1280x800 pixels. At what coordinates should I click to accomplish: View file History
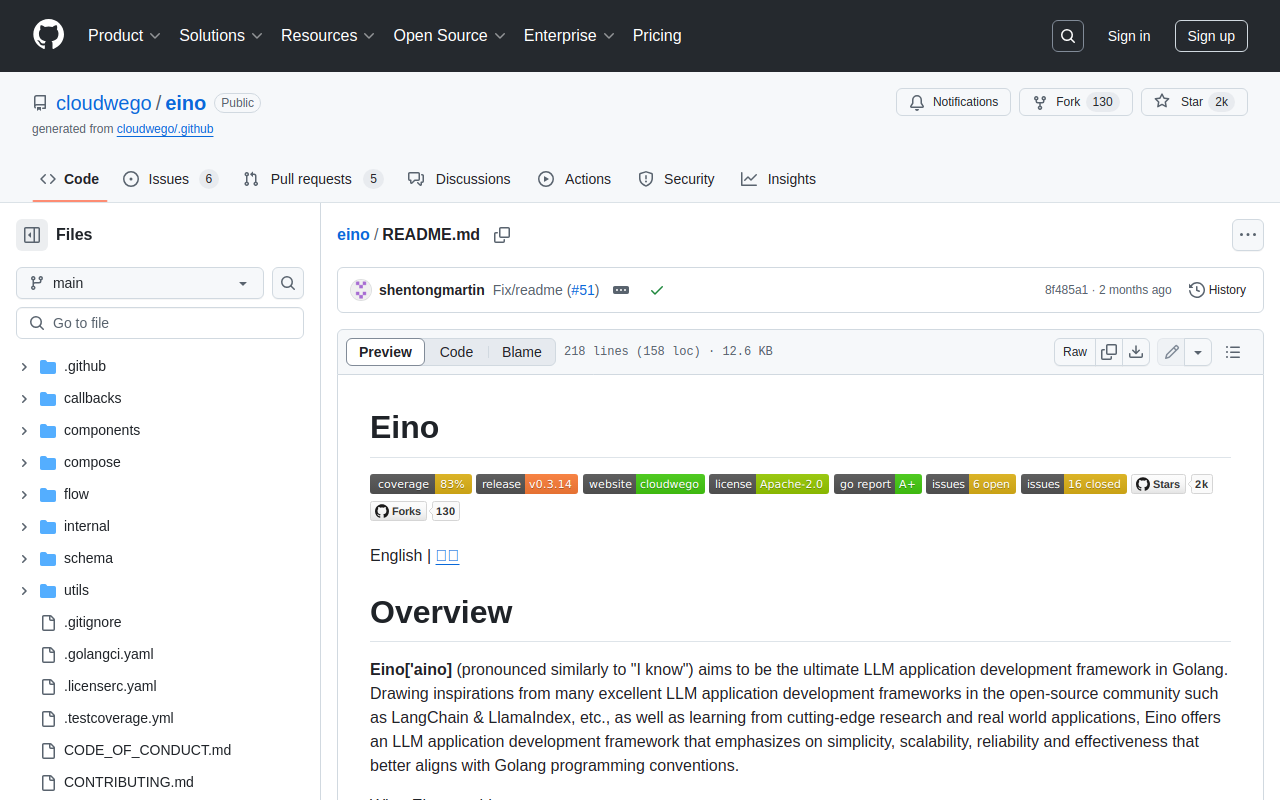(x=1217, y=290)
